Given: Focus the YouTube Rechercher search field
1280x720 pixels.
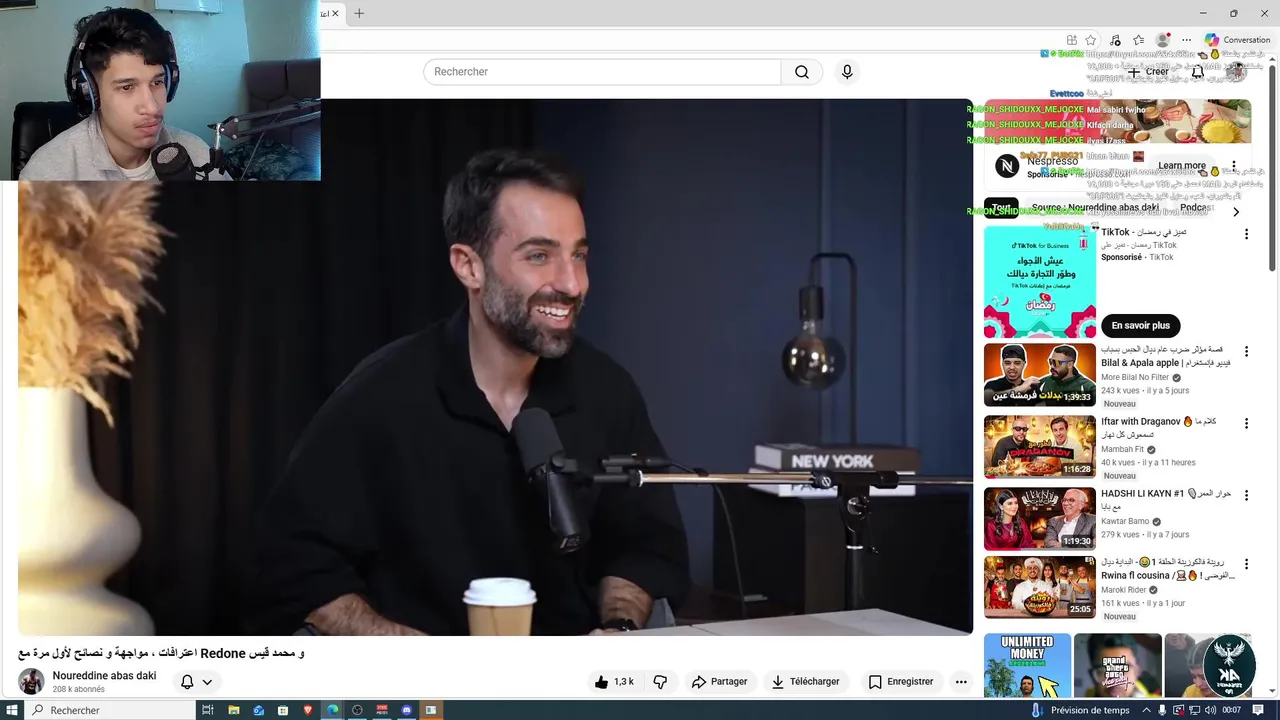Looking at the screenshot, I should (602, 72).
